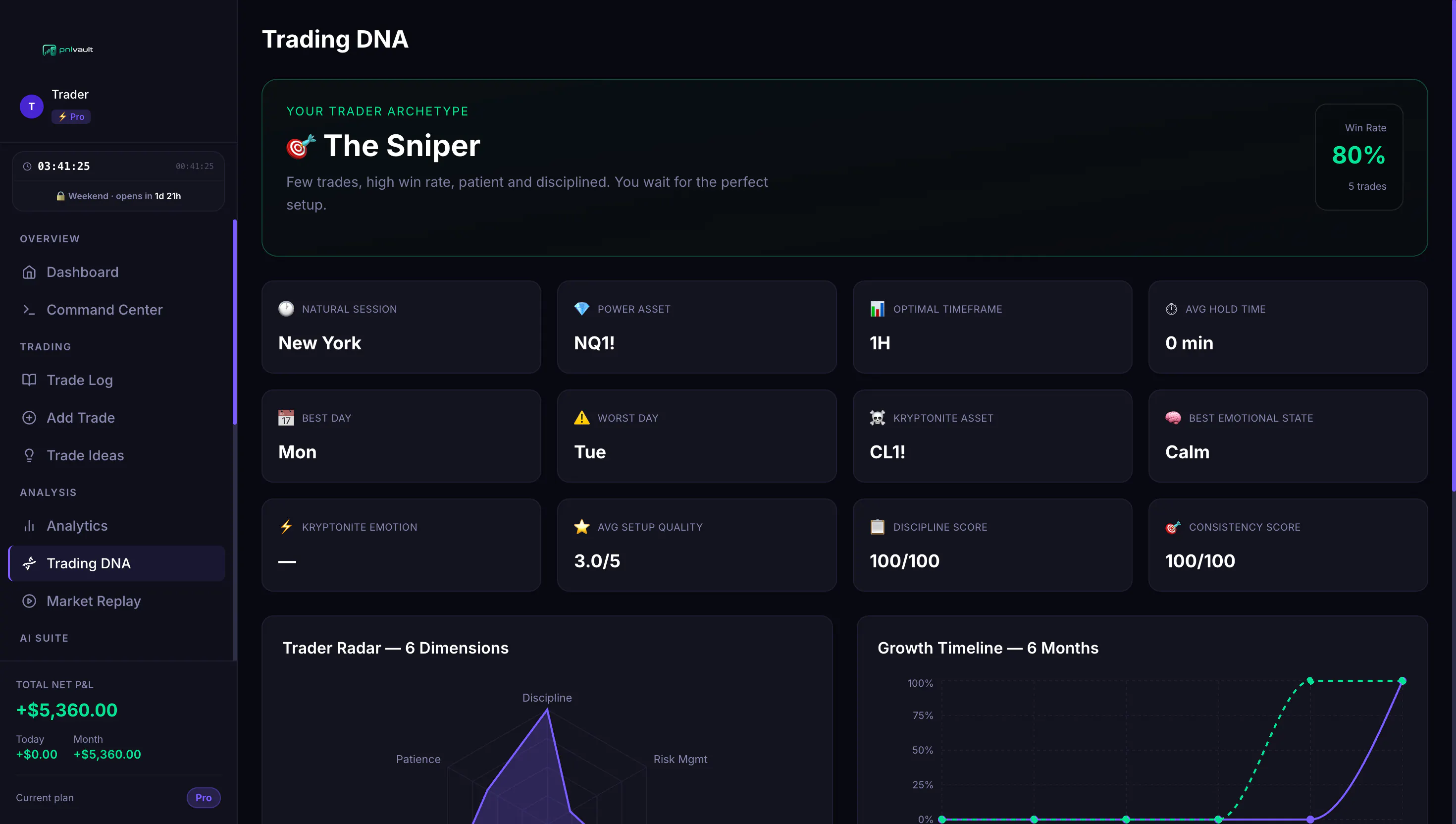Screen dimensions: 1456x824
Task: Click the Win Rate 80% card
Action: pyautogui.click(x=1359, y=157)
